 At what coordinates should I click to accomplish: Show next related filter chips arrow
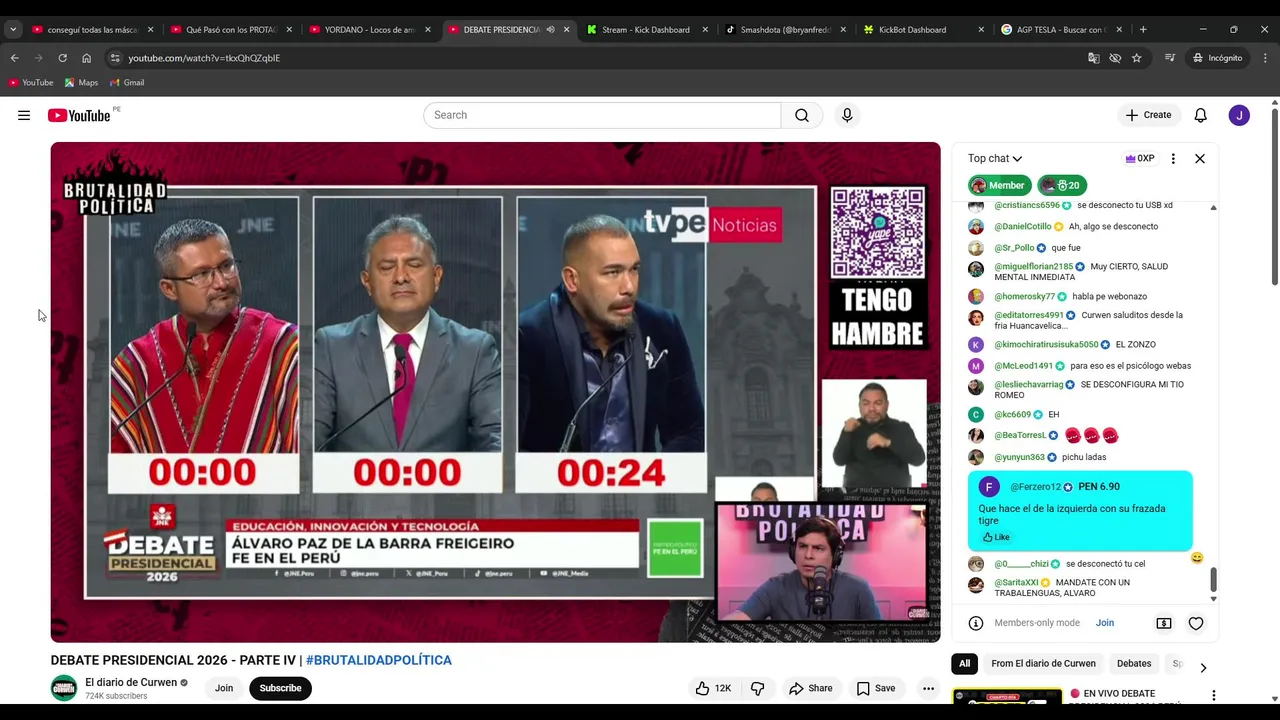1203,667
